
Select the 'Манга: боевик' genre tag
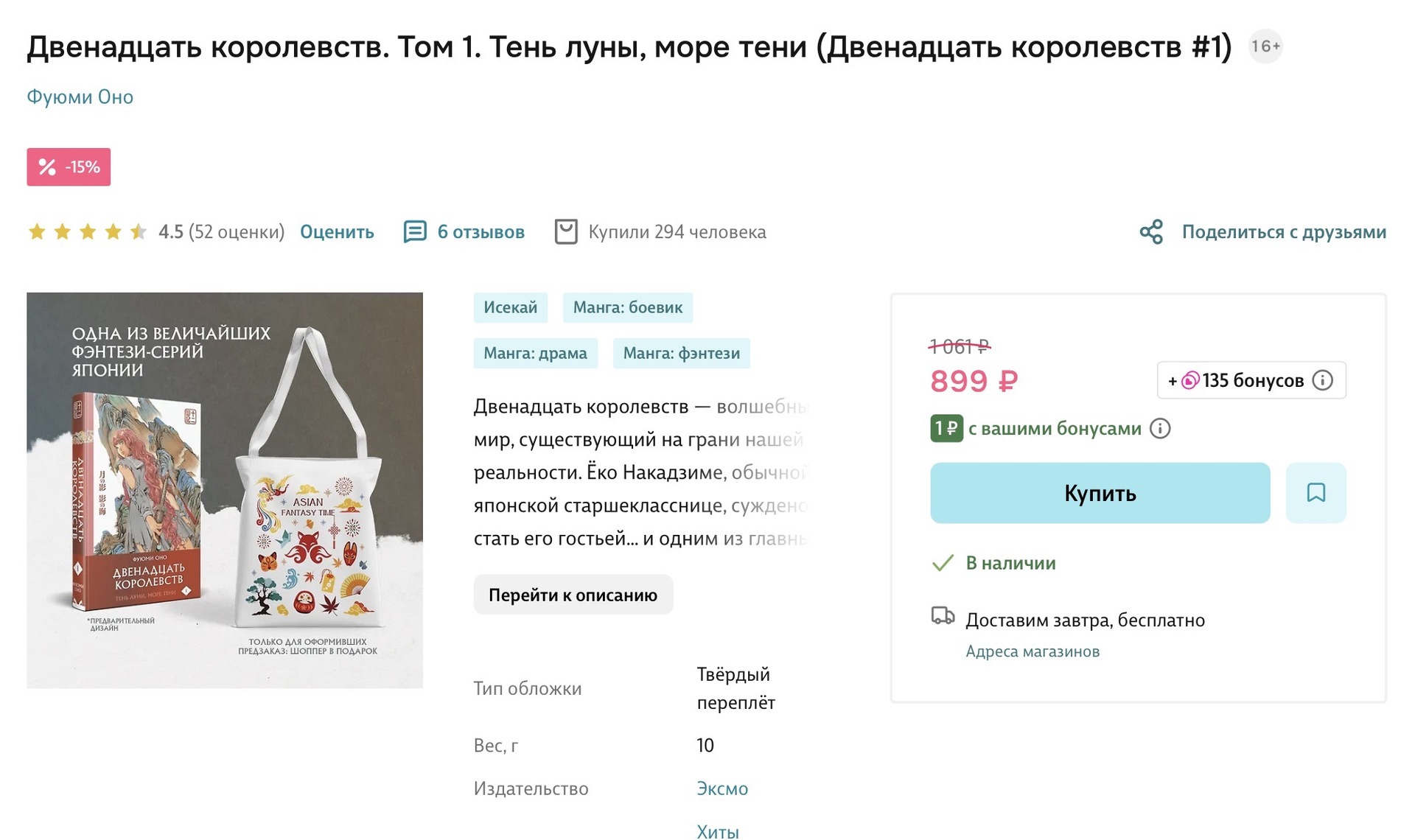point(627,307)
